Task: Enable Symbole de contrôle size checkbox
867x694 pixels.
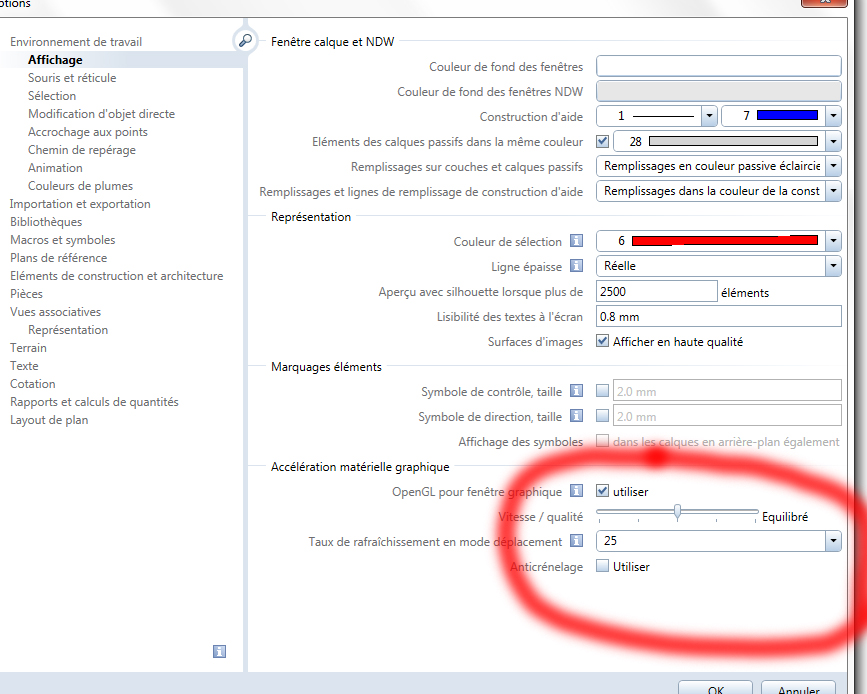Action: (603, 391)
